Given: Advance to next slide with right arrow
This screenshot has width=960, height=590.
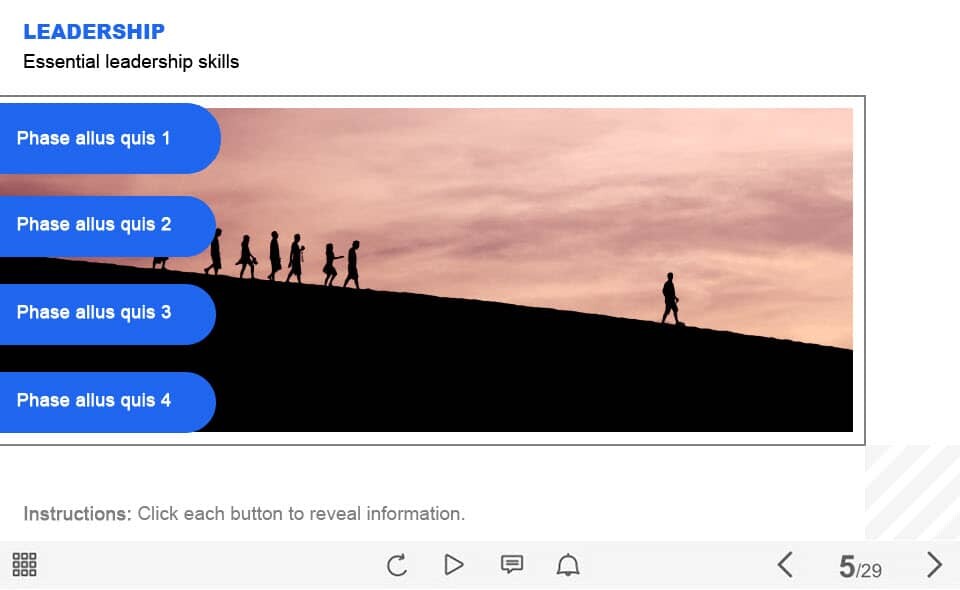Looking at the screenshot, I should (934, 565).
